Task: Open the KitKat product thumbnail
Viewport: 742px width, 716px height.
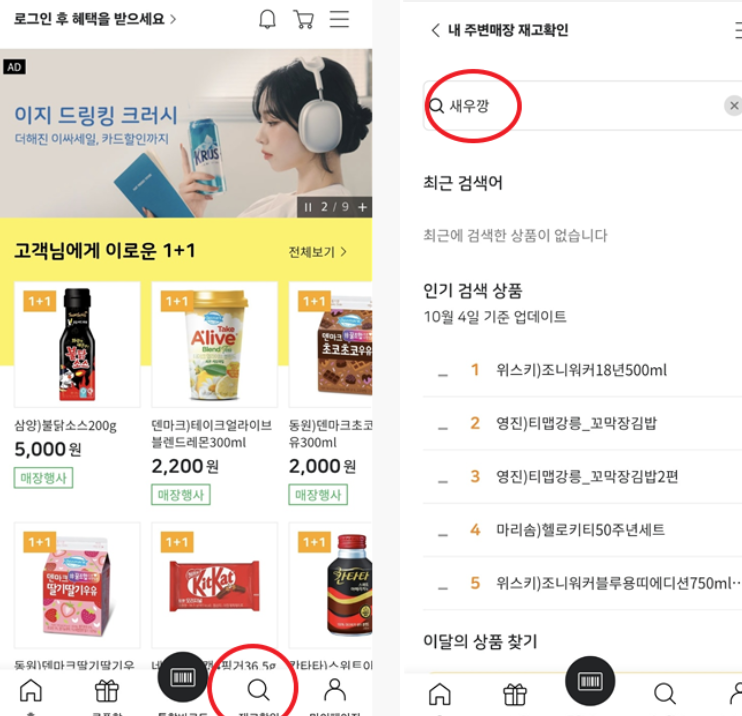Action: 214,585
